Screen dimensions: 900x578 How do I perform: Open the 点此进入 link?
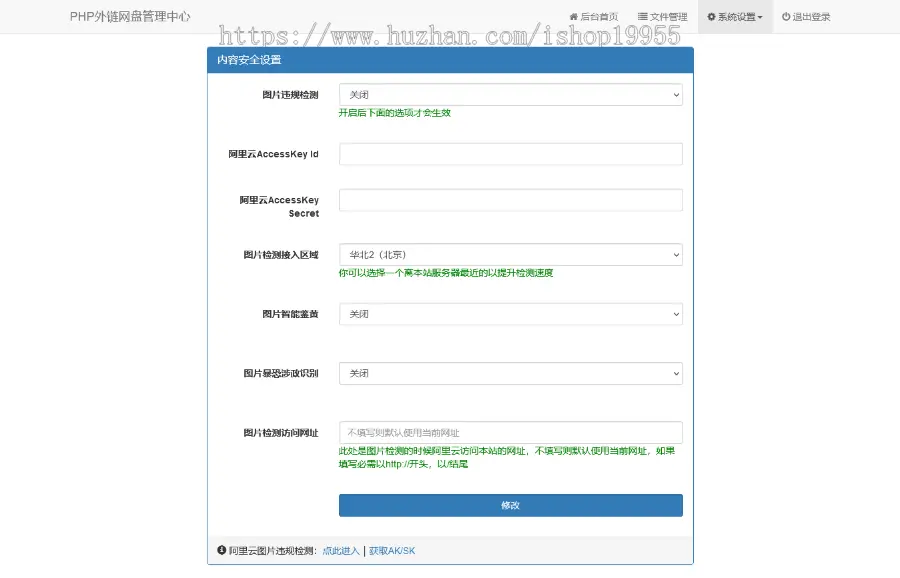coord(340,551)
